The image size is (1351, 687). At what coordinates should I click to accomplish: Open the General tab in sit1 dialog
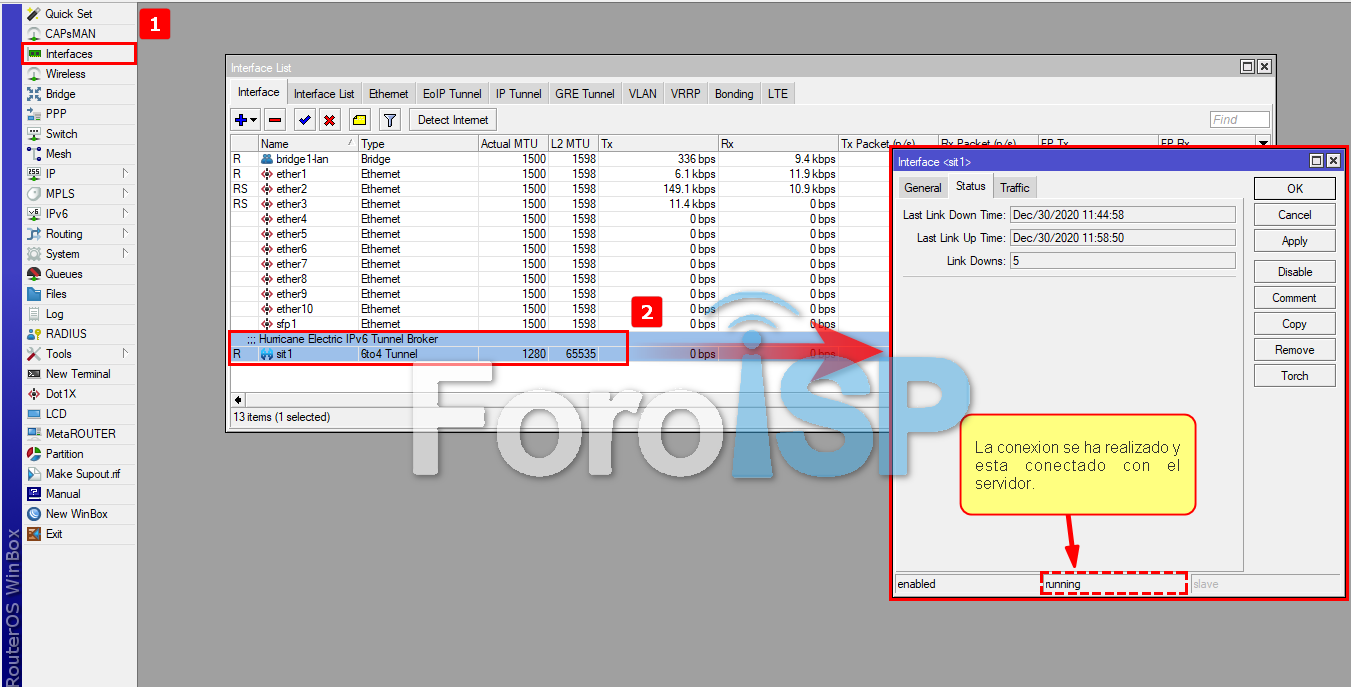tap(922, 187)
